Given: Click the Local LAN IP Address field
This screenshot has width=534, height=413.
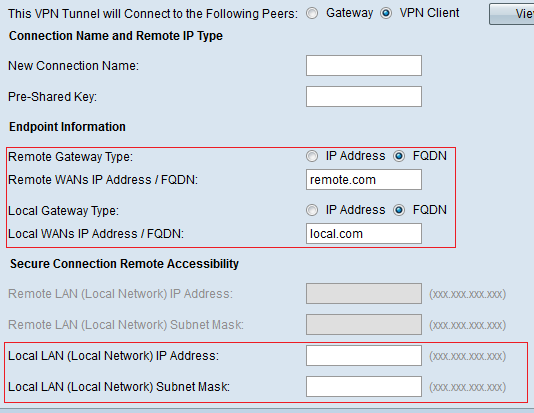Looking at the screenshot, I should pyautogui.click(x=364, y=355).
